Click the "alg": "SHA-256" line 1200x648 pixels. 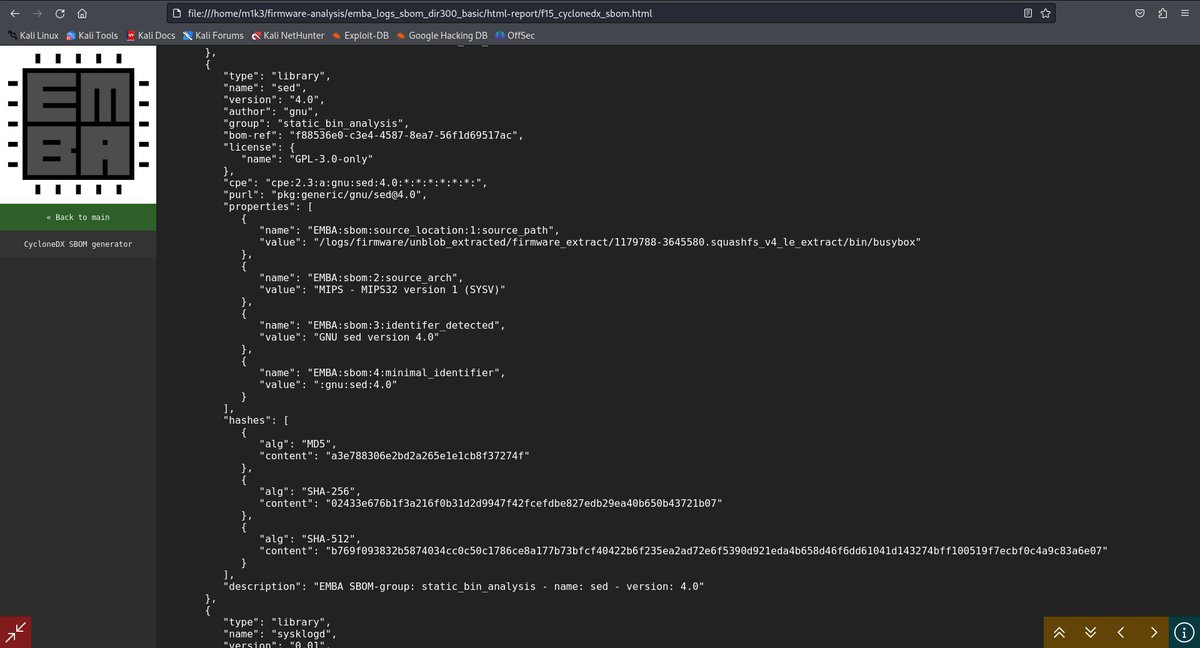pyautogui.click(x=310, y=492)
